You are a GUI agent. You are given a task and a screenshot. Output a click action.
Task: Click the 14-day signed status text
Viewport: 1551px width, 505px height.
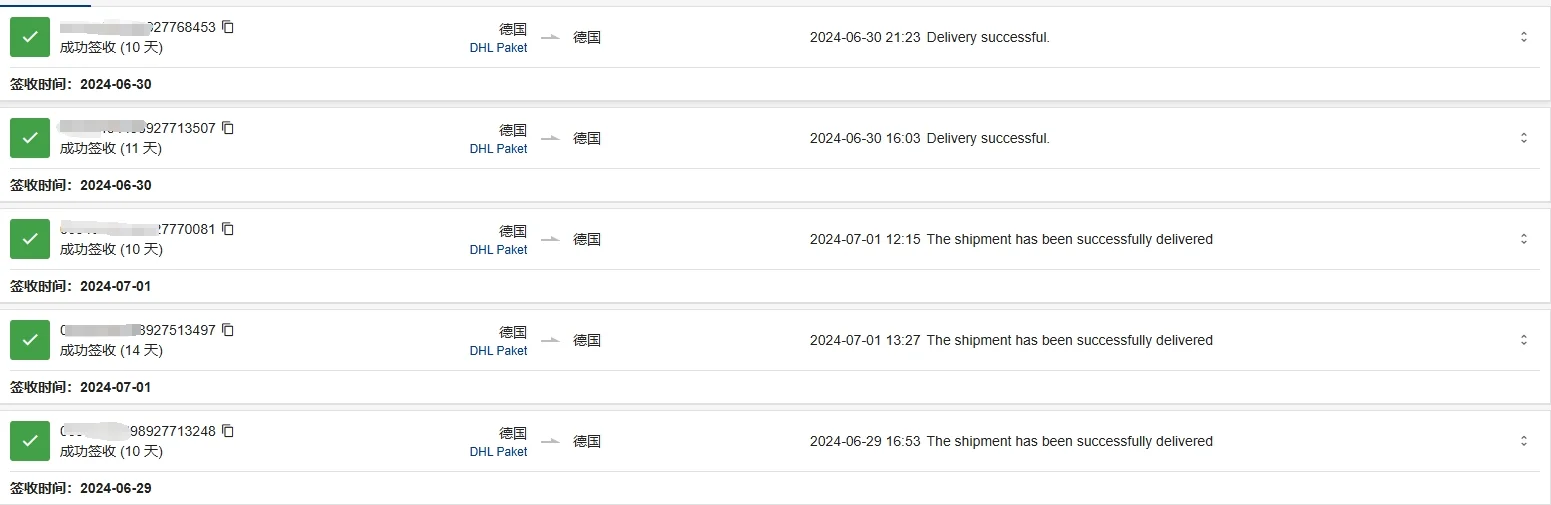[111, 350]
